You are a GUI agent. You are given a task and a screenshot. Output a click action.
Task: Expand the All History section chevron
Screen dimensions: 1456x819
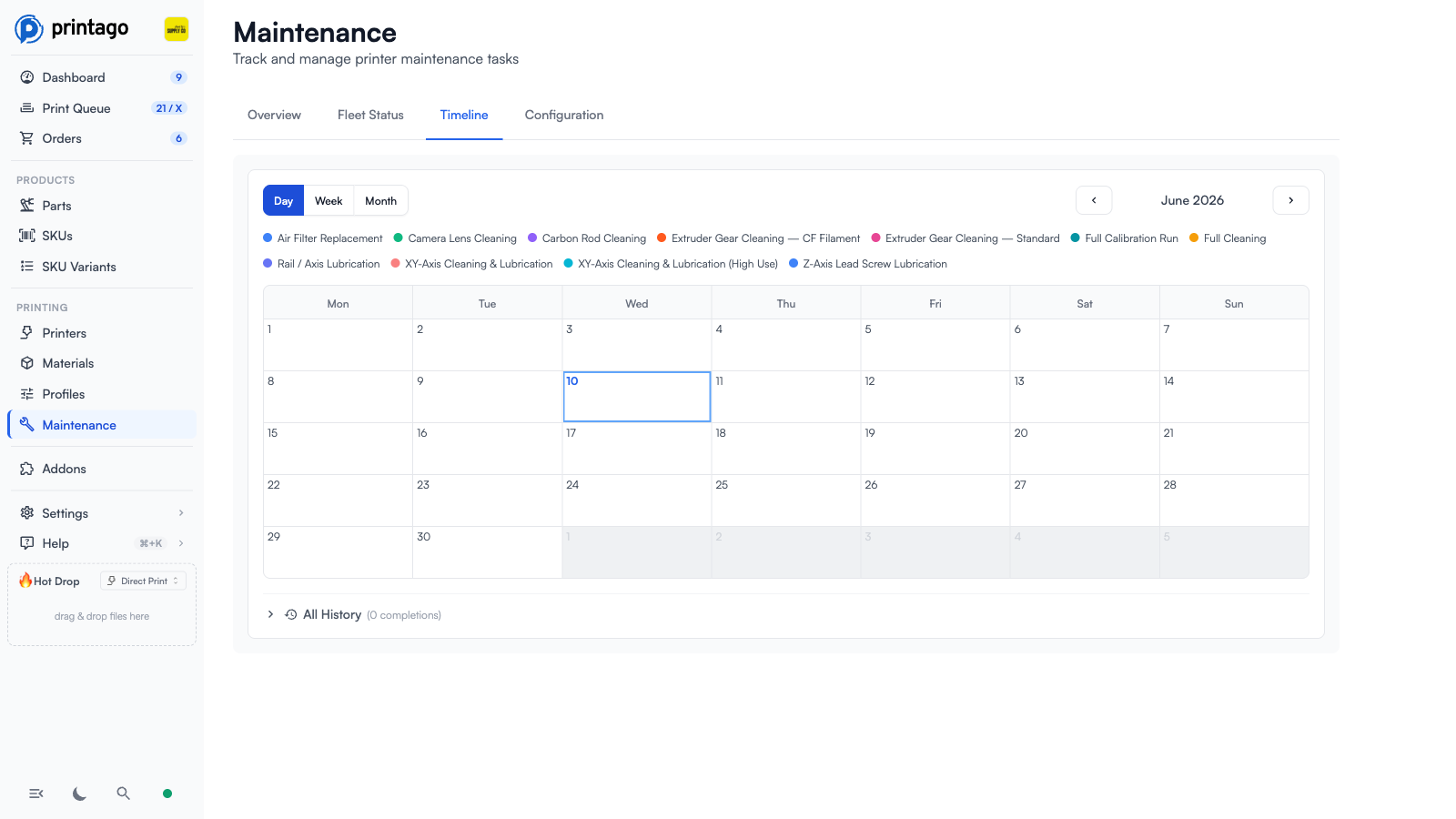pos(270,615)
